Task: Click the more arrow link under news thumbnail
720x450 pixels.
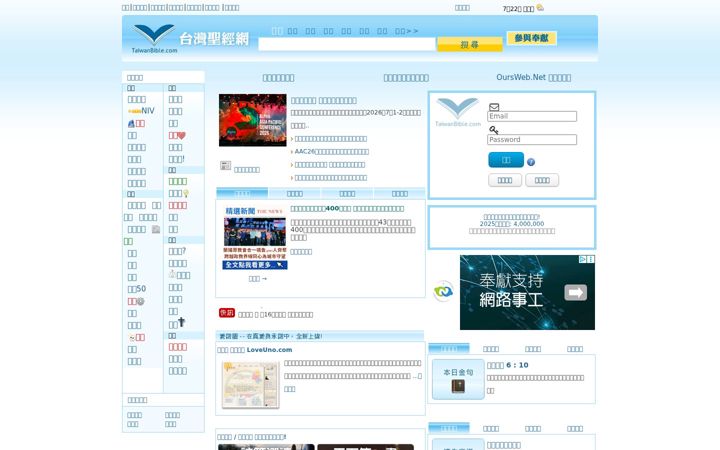Action: tap(258, 279)
